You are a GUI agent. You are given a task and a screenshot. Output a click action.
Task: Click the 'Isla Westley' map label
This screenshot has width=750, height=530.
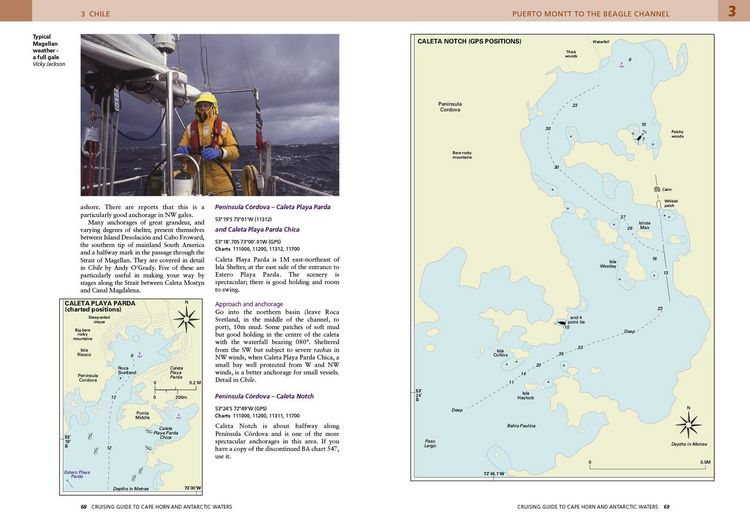pyautogui.click(x=608, y=264)
